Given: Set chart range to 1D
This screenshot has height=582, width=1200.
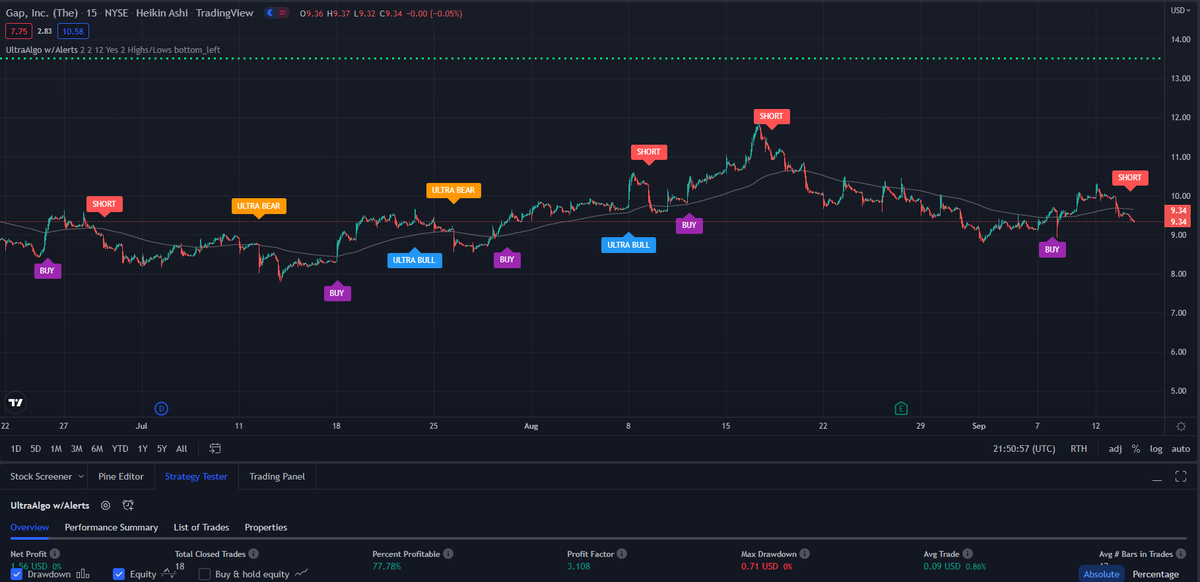Looking at the screenshot, I should coord(16,449).
